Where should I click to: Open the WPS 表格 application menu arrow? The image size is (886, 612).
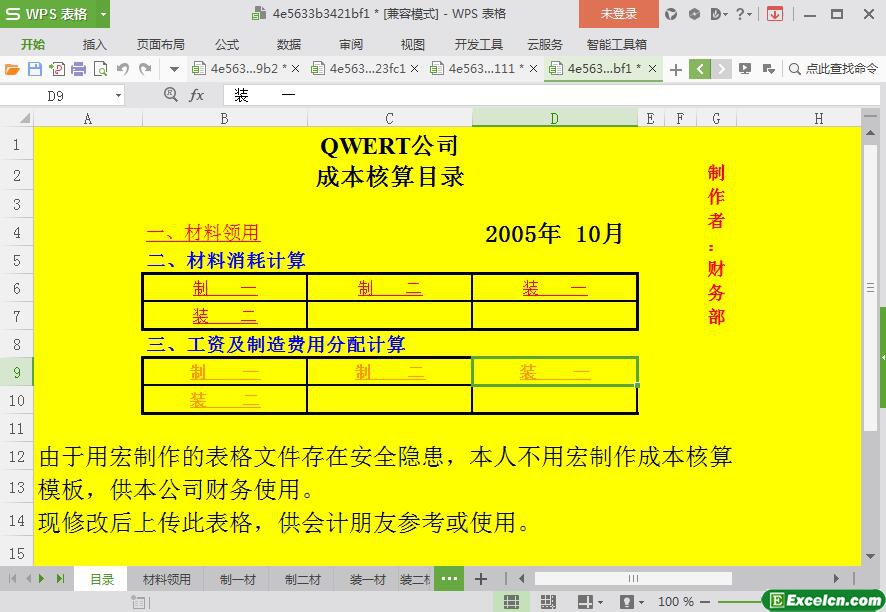103,14
